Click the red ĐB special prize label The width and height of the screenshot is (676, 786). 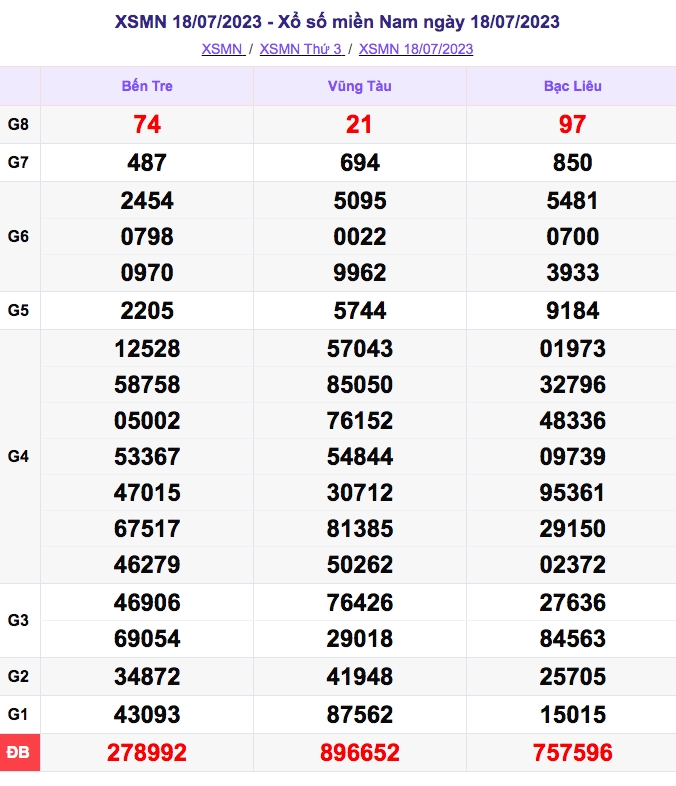(20, 752)
